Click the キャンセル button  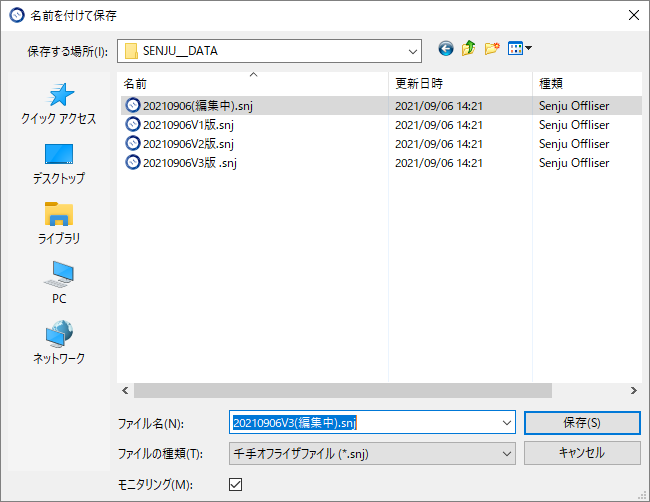582,453
